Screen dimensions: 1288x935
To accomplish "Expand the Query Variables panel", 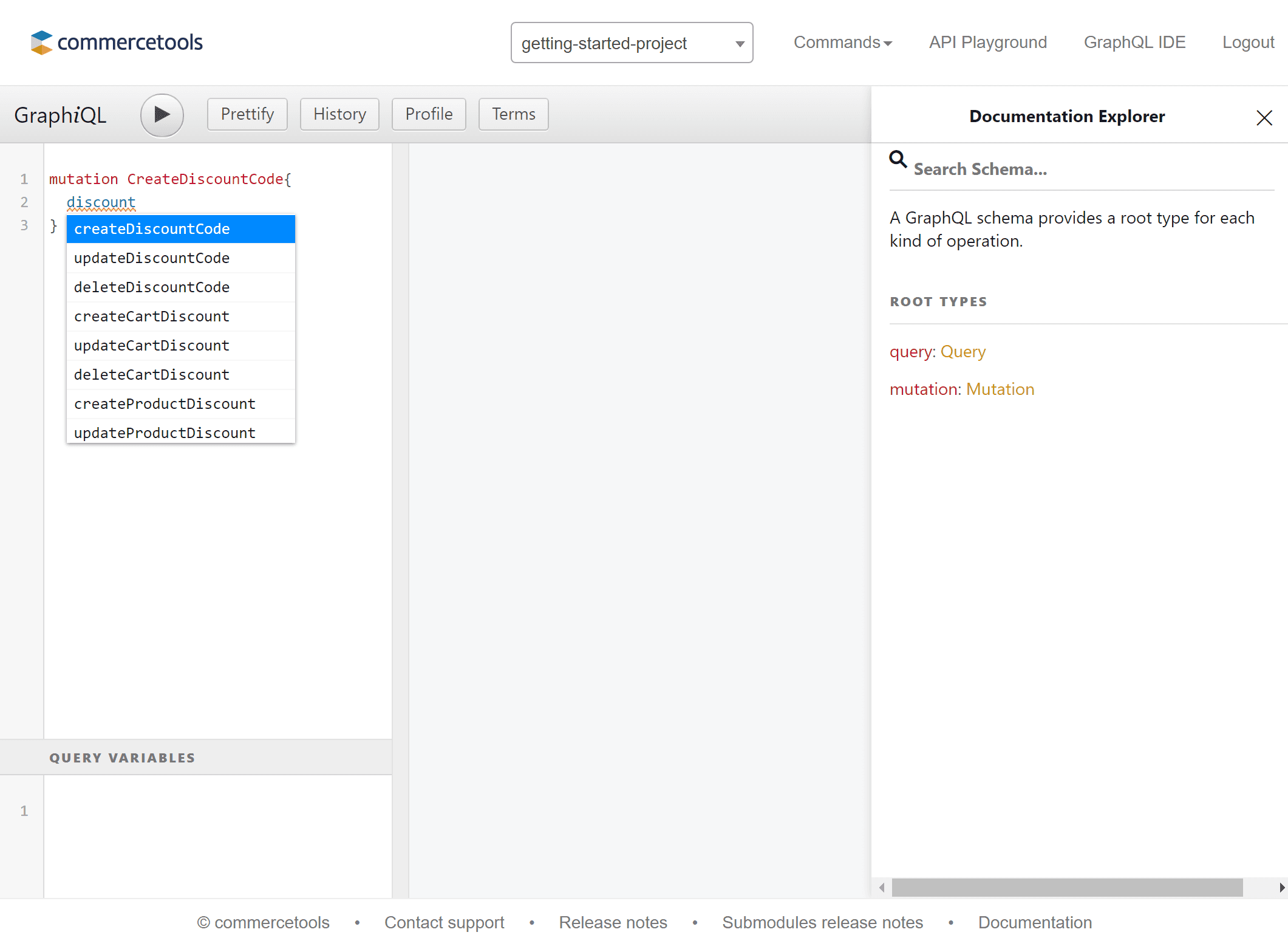I will (x=122, y=758).
